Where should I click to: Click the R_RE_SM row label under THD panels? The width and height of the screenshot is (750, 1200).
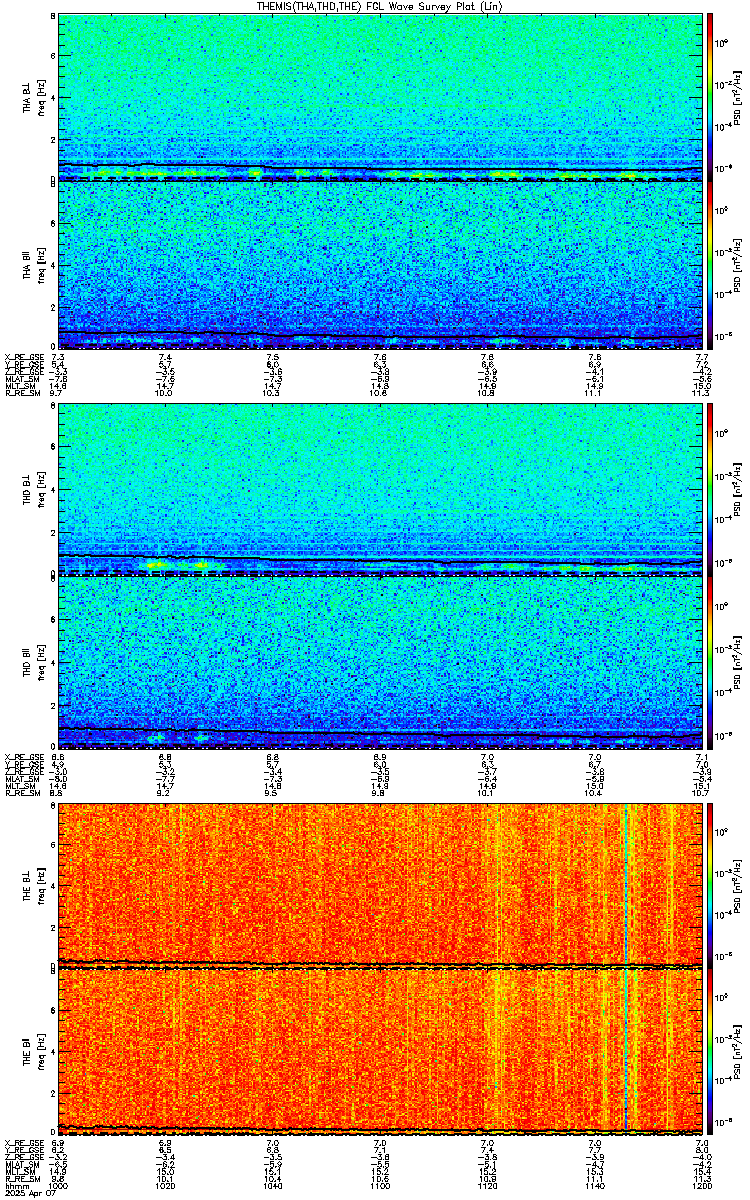[20, 792]
